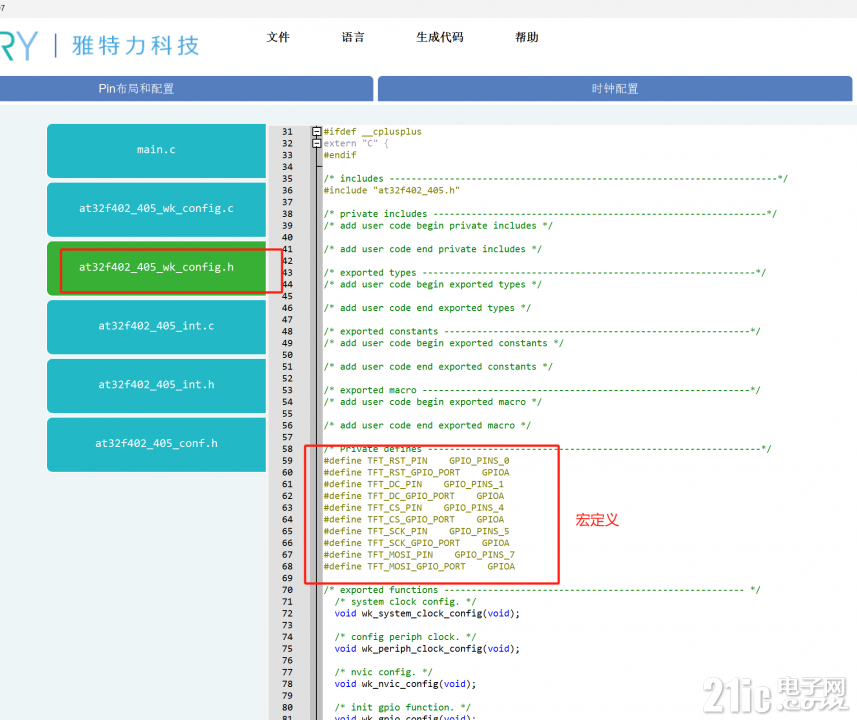Click the TFT_DC_PIN define line
The width and height of the screenshot is (857, 720).
click(x=414, y=484)
